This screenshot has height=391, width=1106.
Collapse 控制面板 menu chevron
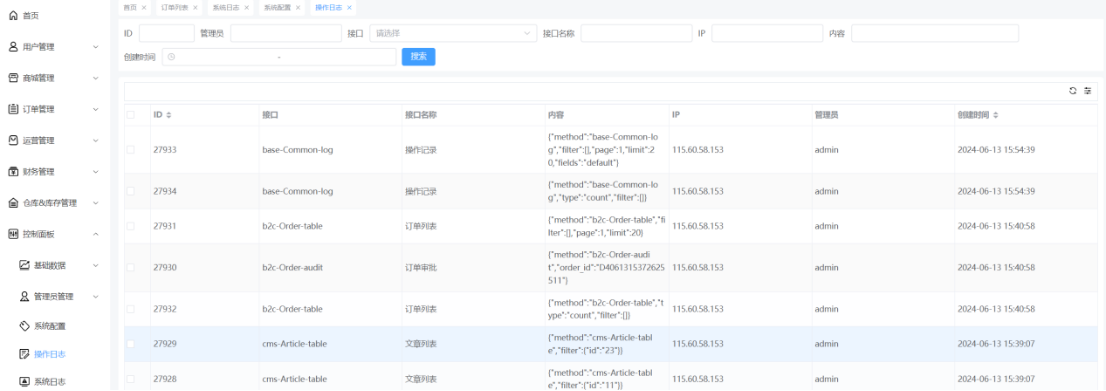tap(96, 234)
